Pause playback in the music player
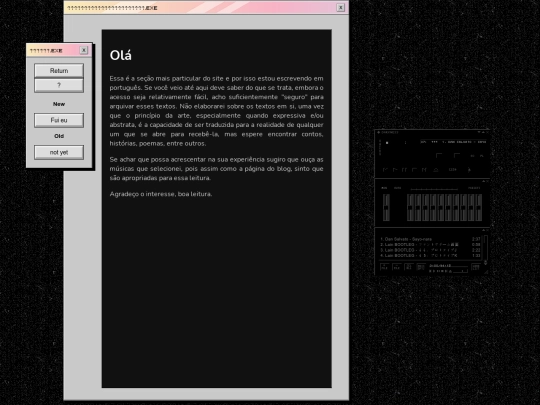The width and height of the screenshot is (540, 405). click(405, 170)
